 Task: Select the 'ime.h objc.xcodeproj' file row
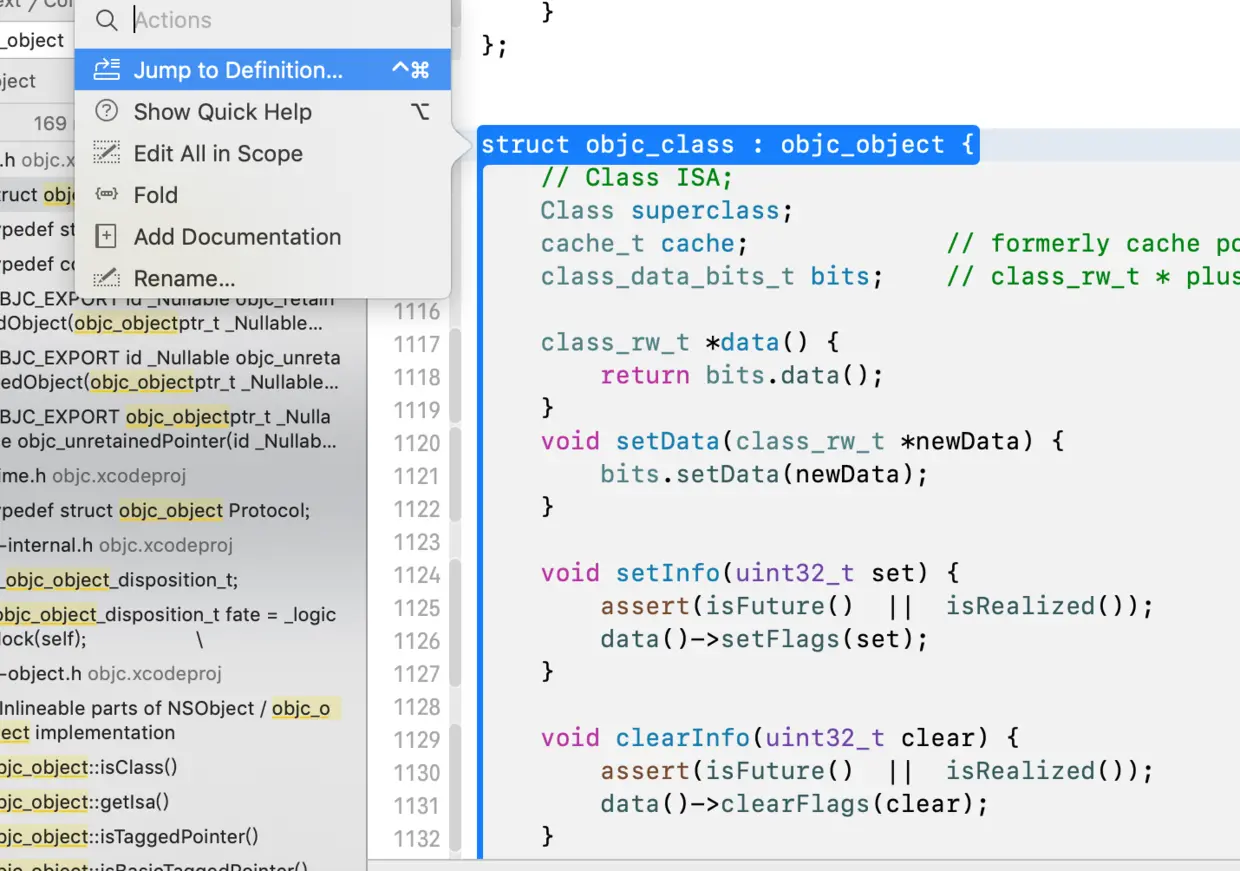[93, 476]
